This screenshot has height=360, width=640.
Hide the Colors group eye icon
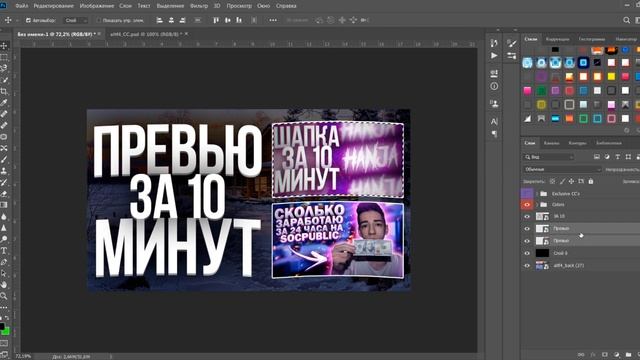527,204
